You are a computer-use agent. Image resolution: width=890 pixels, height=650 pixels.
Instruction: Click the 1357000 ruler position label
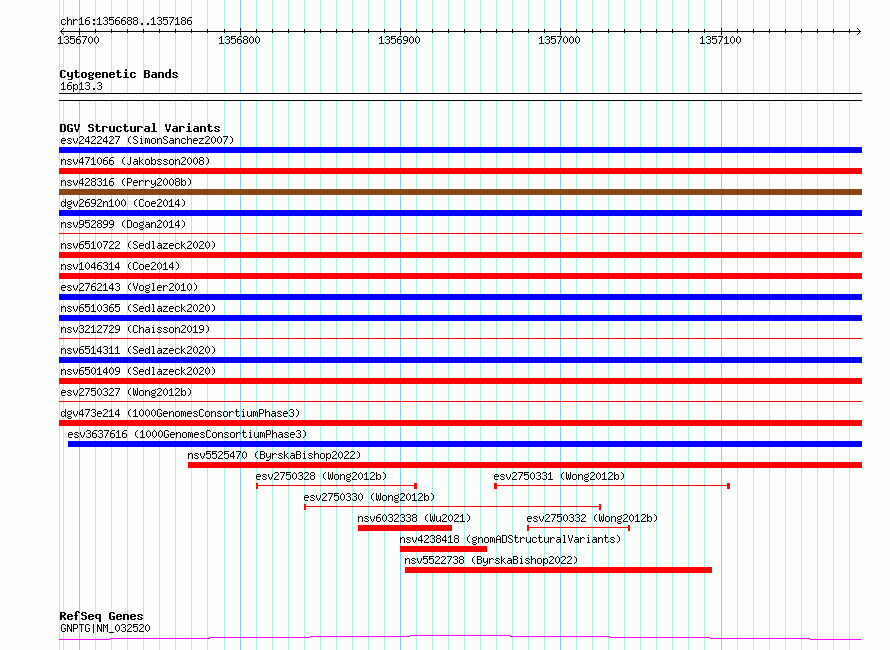pyautogui.click(x=559, y=40)
